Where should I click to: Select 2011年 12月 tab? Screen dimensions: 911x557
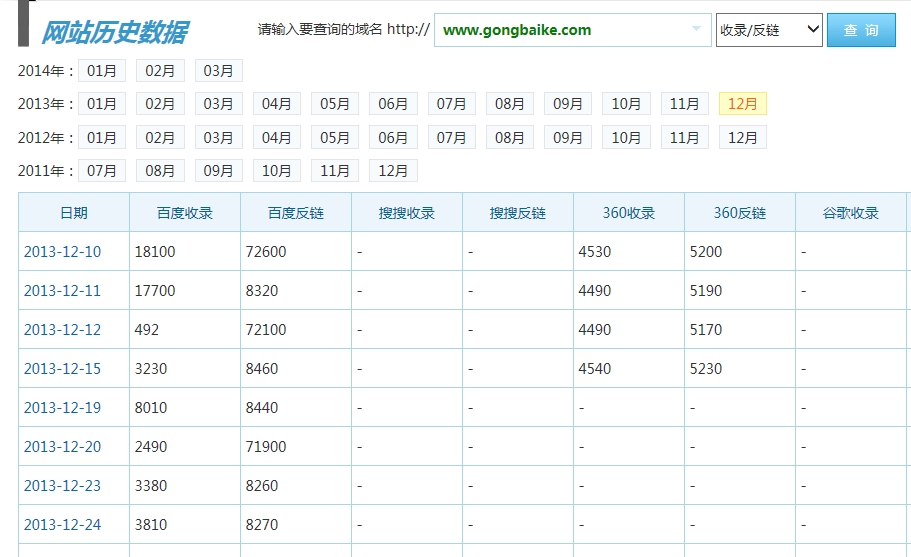[393, 171]
